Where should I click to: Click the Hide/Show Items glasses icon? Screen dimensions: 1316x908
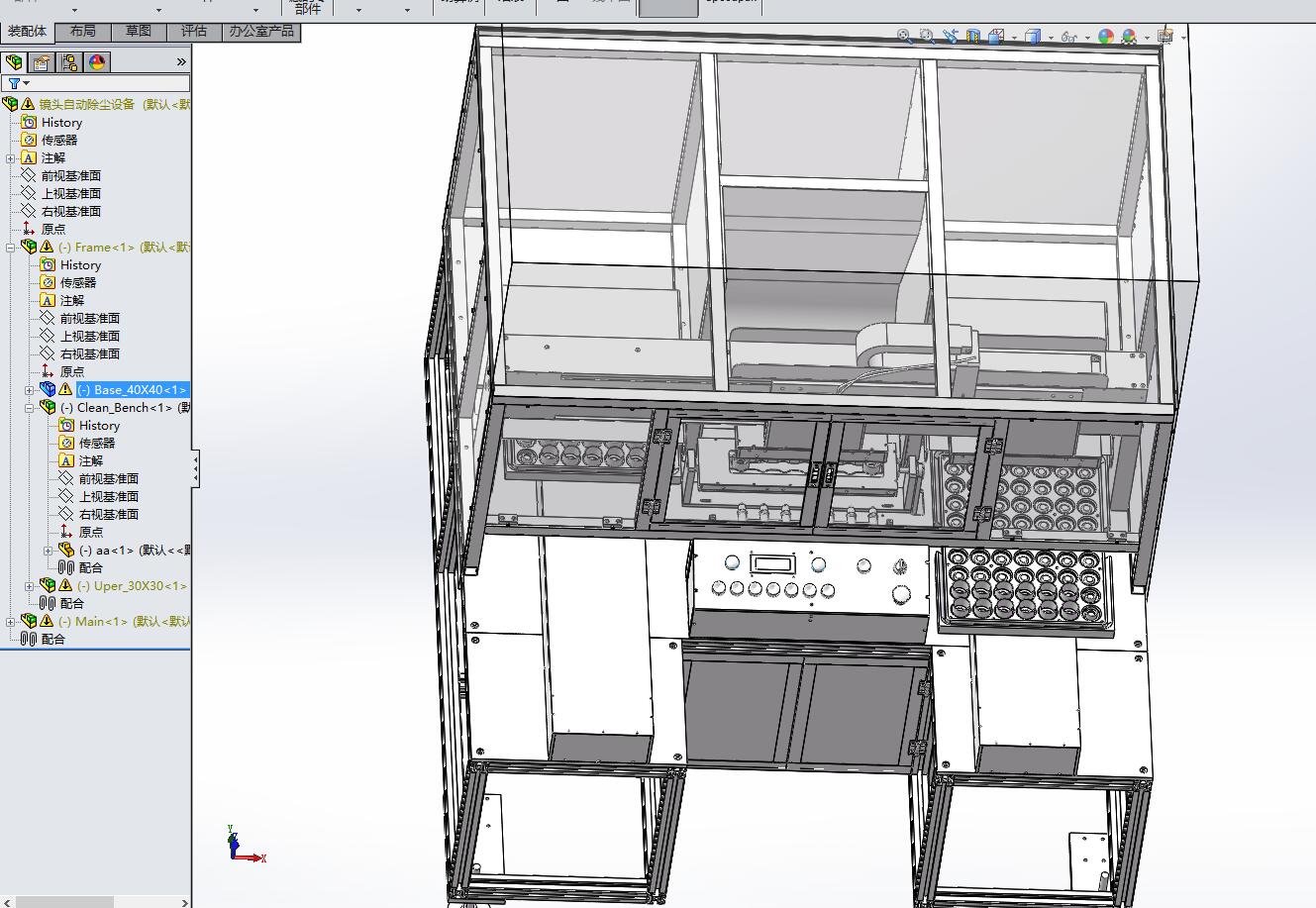pyautogui.click(x=1069, y=37)
